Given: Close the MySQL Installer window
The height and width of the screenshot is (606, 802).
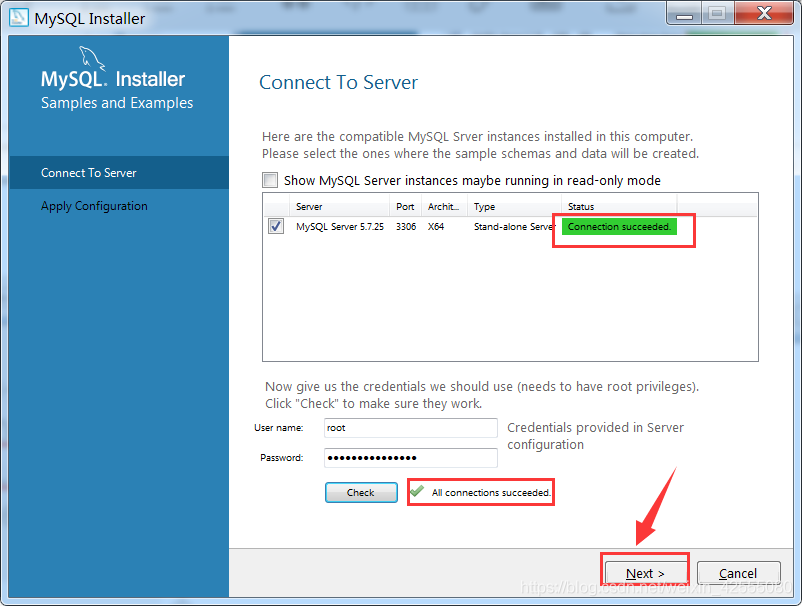Looking at the screenshot, I should point(764,13).
